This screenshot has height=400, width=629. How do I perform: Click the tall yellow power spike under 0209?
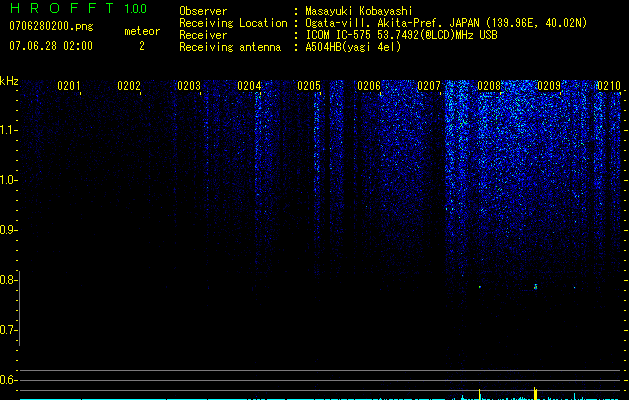click(535, 393)
